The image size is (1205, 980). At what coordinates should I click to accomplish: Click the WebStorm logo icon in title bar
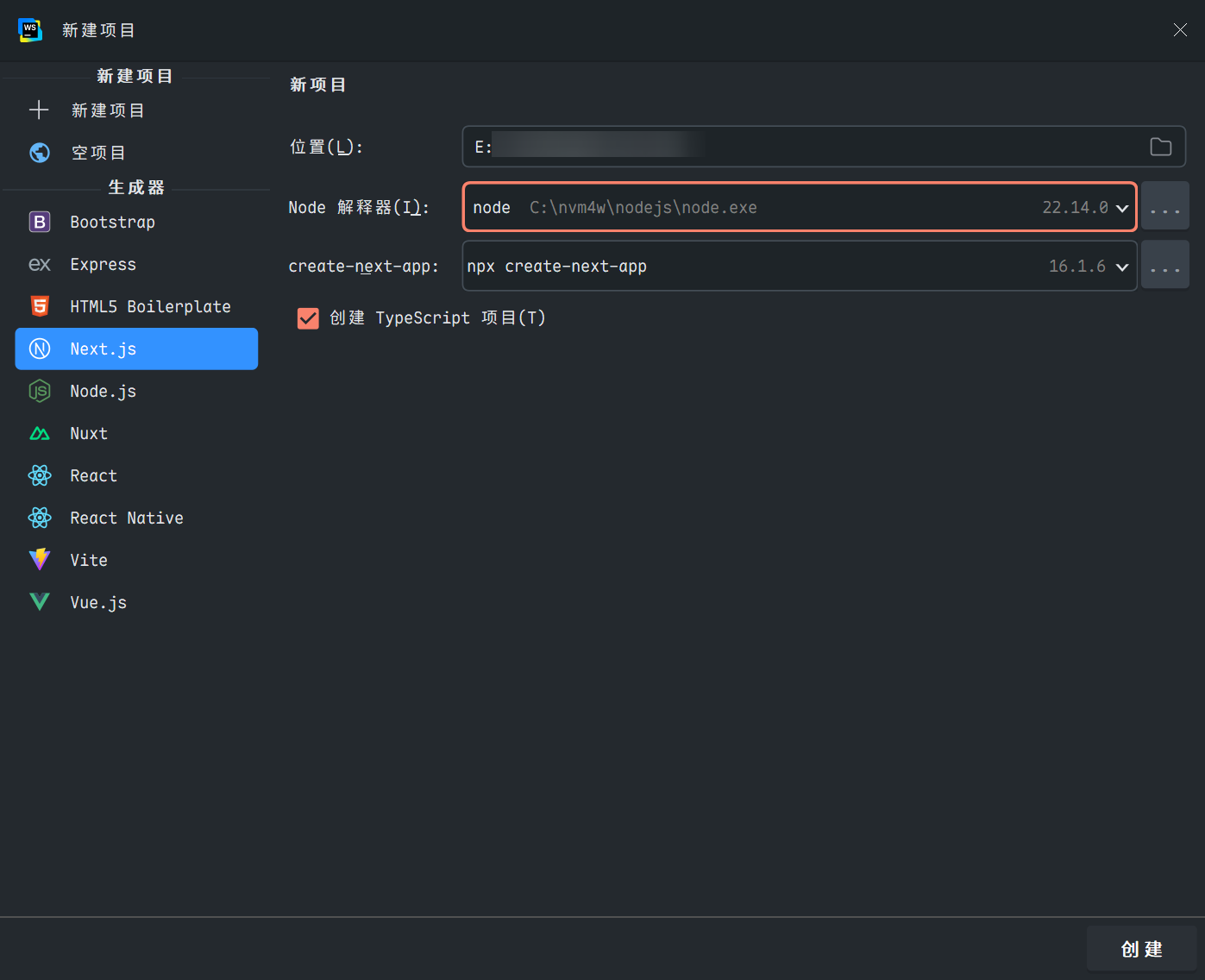[x=30, y=30]
